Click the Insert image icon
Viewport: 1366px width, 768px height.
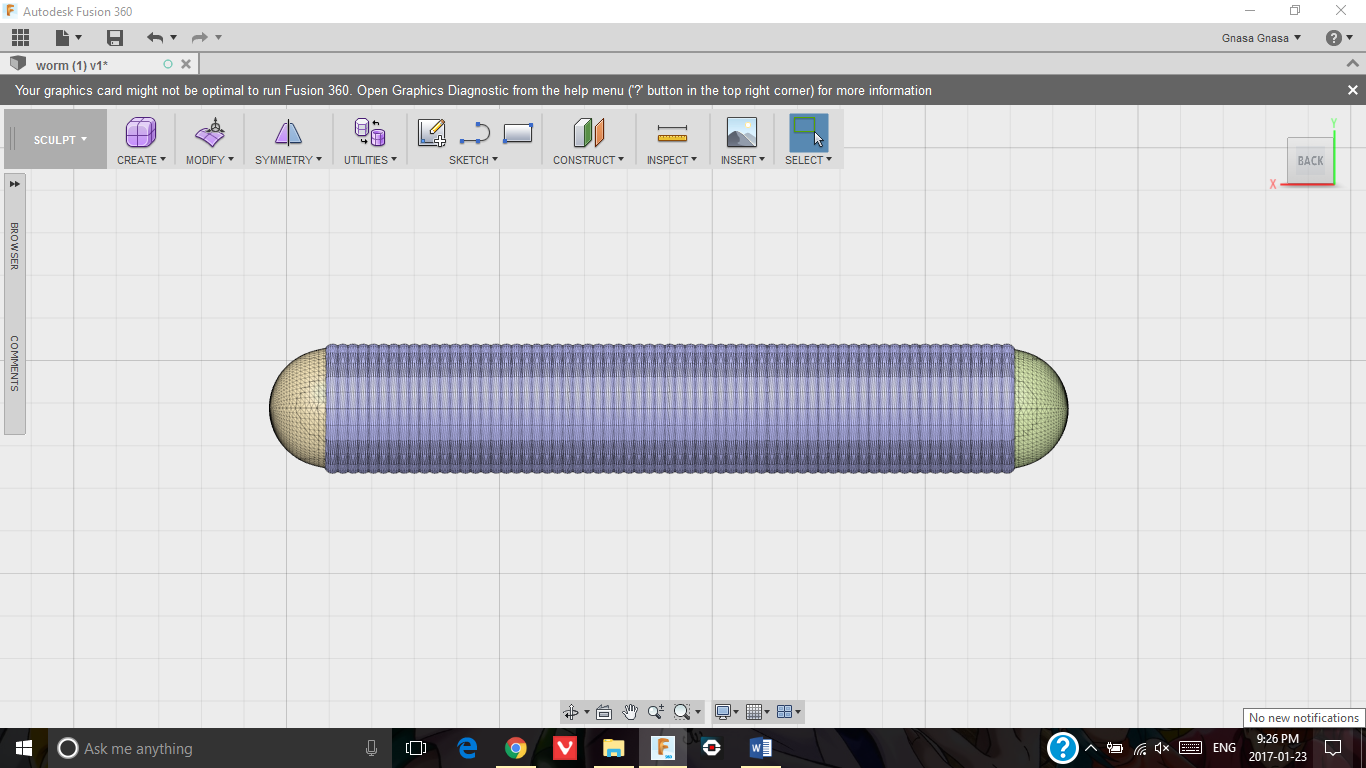(742, 133)
